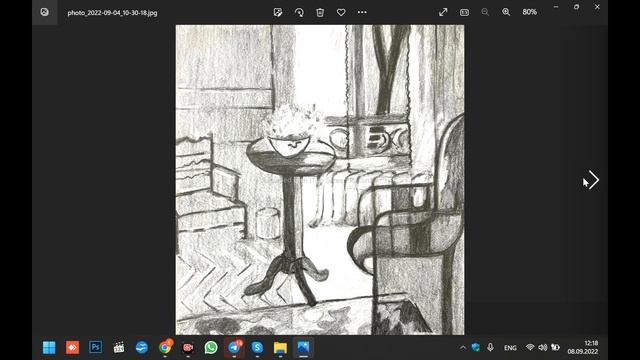The image size is (640, 360).
Task: Zoom in with the plus magnifier
Action: click(x=506, y=12)
